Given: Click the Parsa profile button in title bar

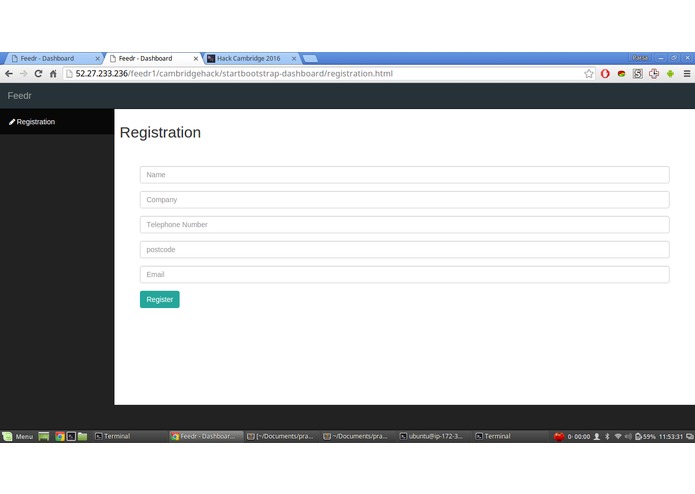Looking at the screenshot, I should [x=640, y=58].
